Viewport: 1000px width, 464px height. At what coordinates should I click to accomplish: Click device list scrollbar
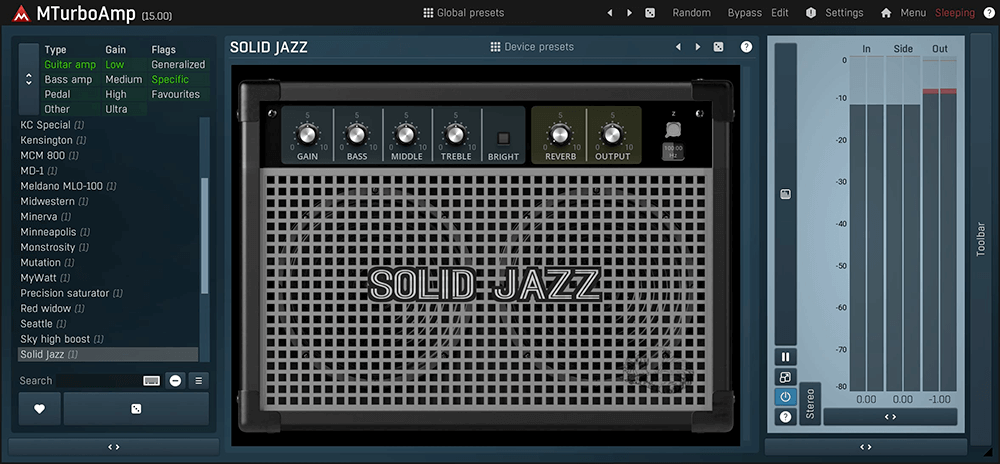point(205,236)
